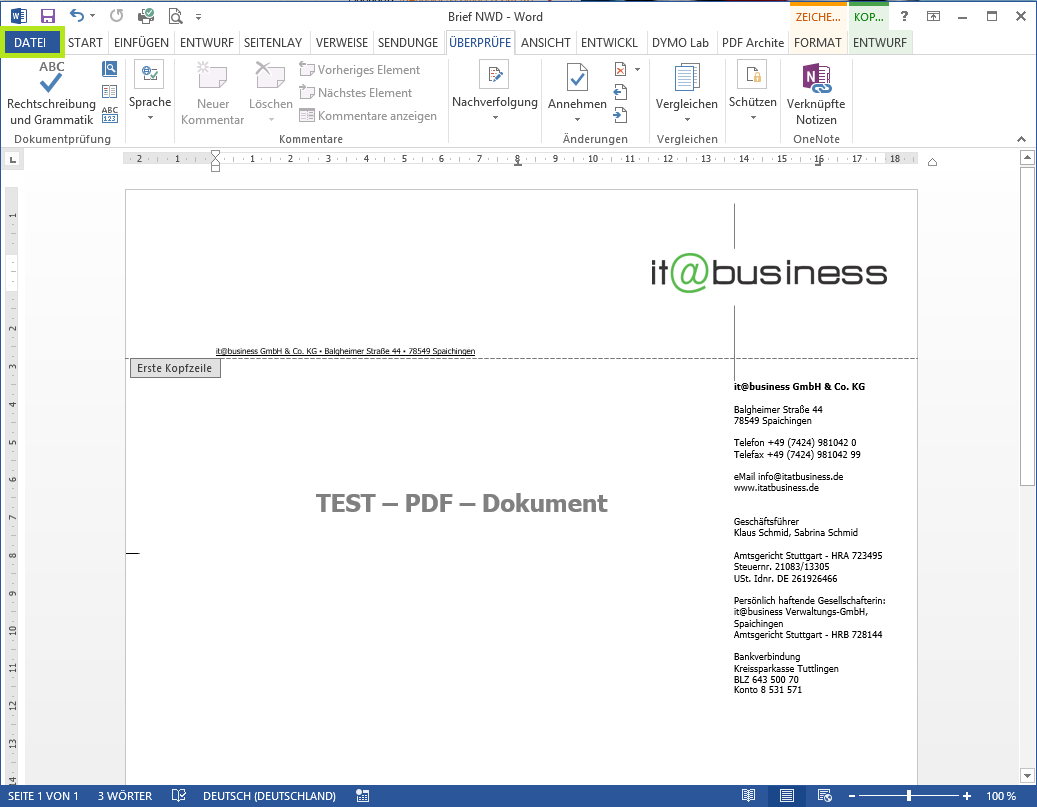Open Verknüpfte Notizen OneNote icon
The width and height of the screenshot is (1037, 807).
click(816, 78)
